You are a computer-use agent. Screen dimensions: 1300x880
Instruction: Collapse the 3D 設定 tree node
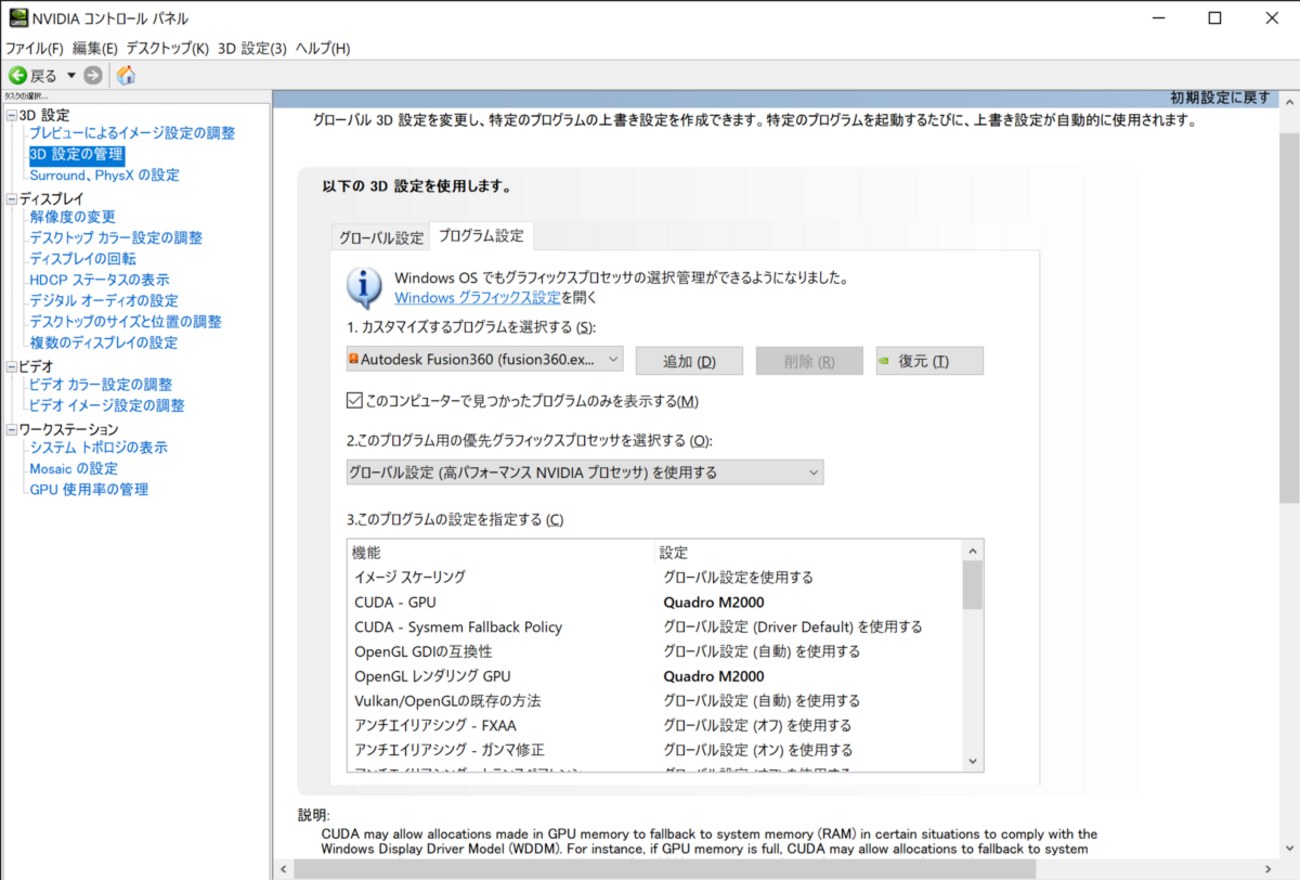(11, 116)
